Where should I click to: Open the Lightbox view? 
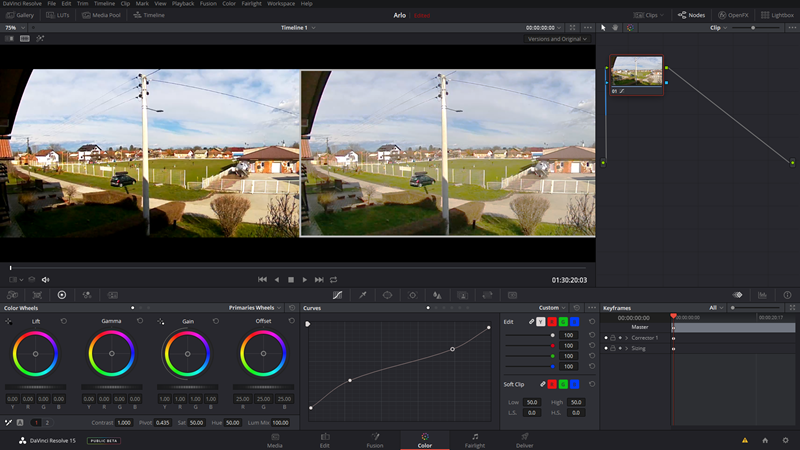[x=777, y=16]
